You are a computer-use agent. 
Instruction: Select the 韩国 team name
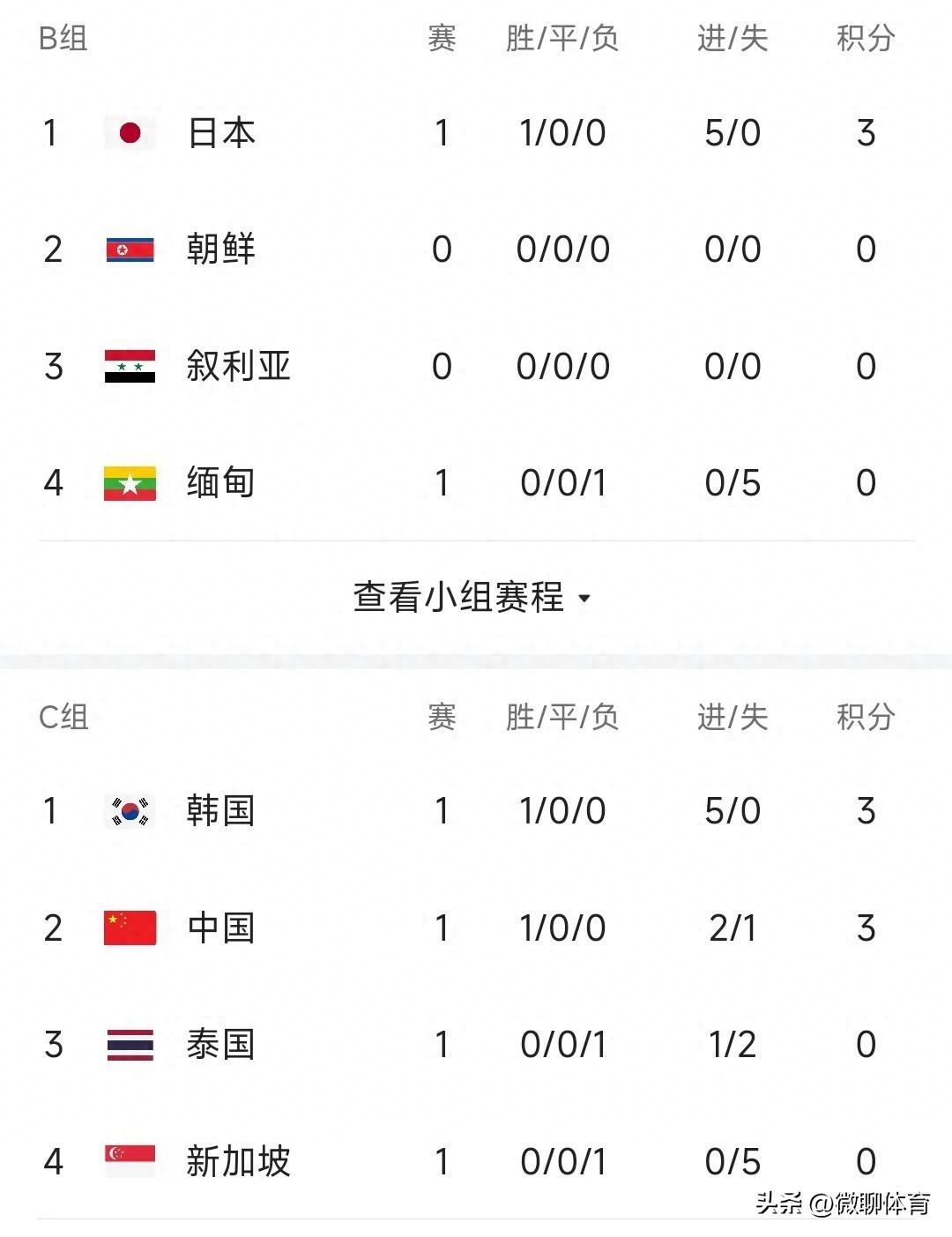tap(221, 811)
